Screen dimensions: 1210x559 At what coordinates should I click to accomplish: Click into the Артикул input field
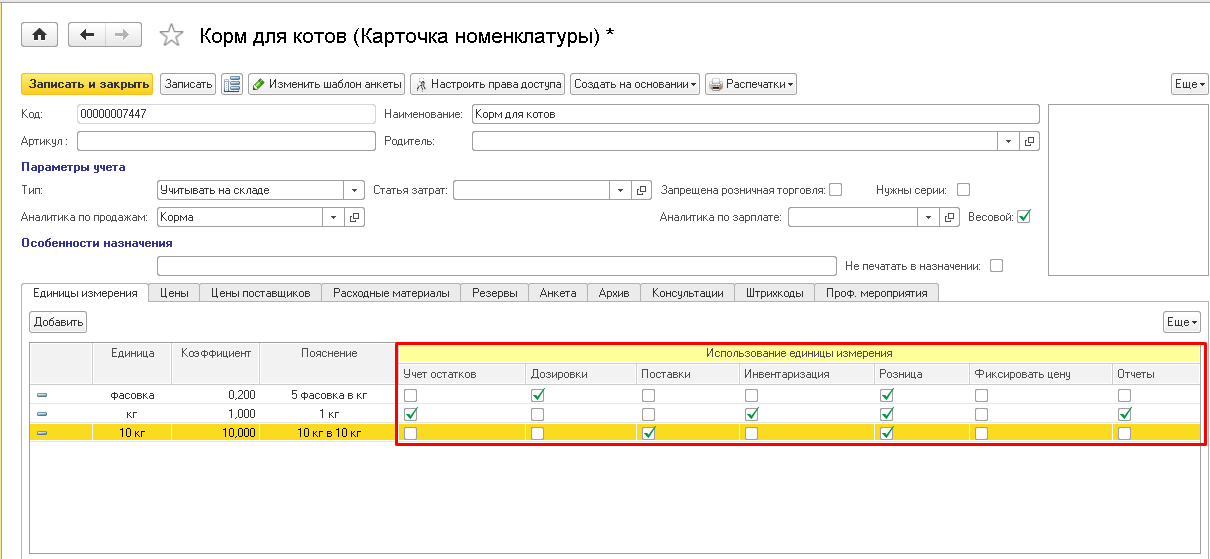pos(225,141)
